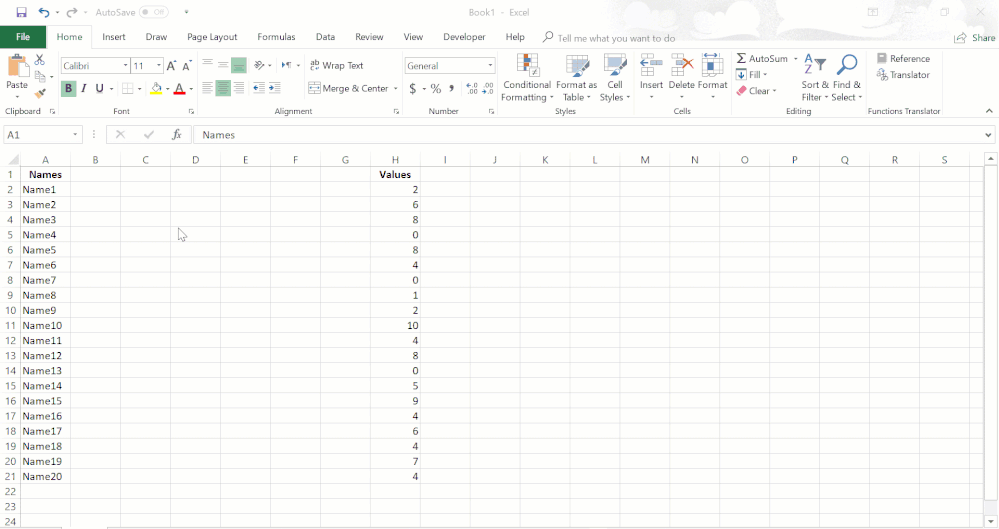Open the Calibri font name dropdown
The height and width of the screenshot is (529, 999).
(x=126, y=66)
